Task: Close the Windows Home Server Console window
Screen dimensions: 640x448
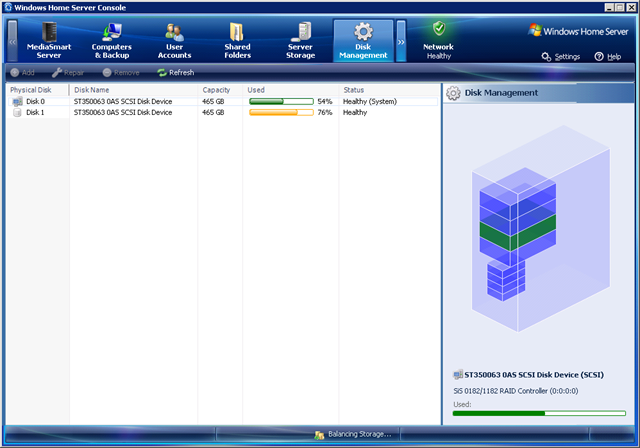Action: (x=631, y=7)
